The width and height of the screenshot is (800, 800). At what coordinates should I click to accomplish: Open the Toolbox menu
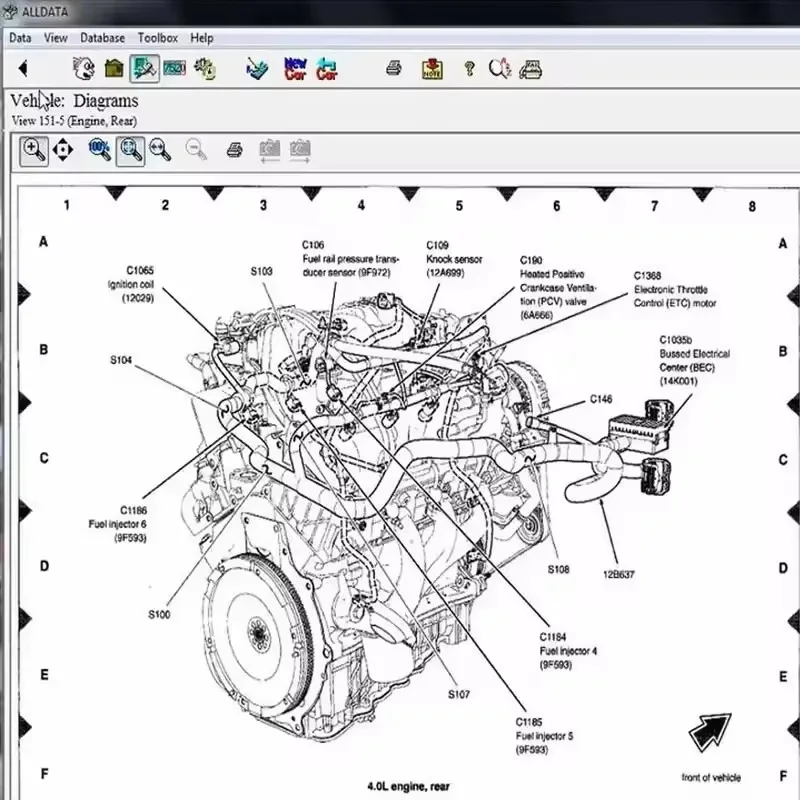(x=157, y=37)
